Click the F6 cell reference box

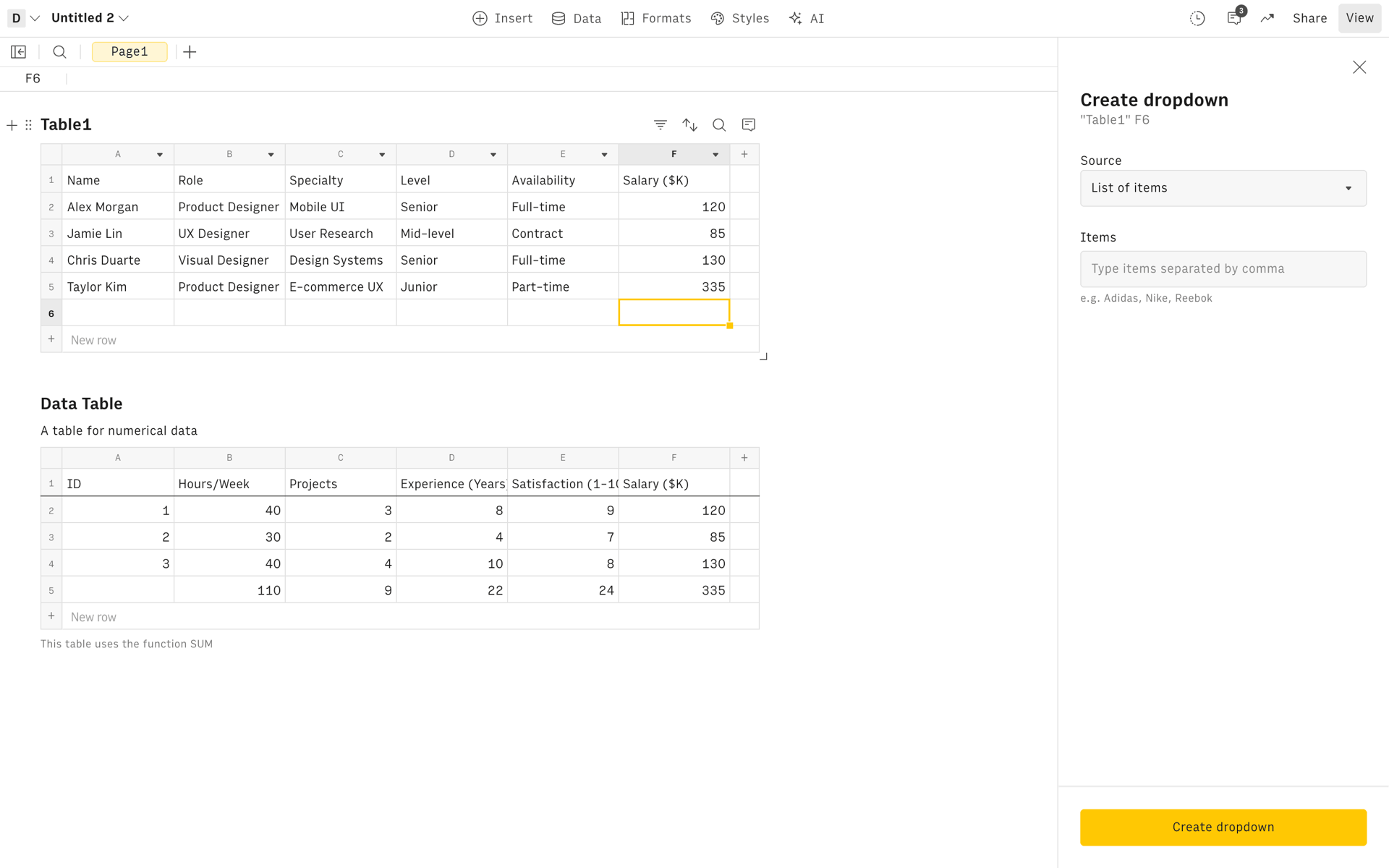pos(33,79)
